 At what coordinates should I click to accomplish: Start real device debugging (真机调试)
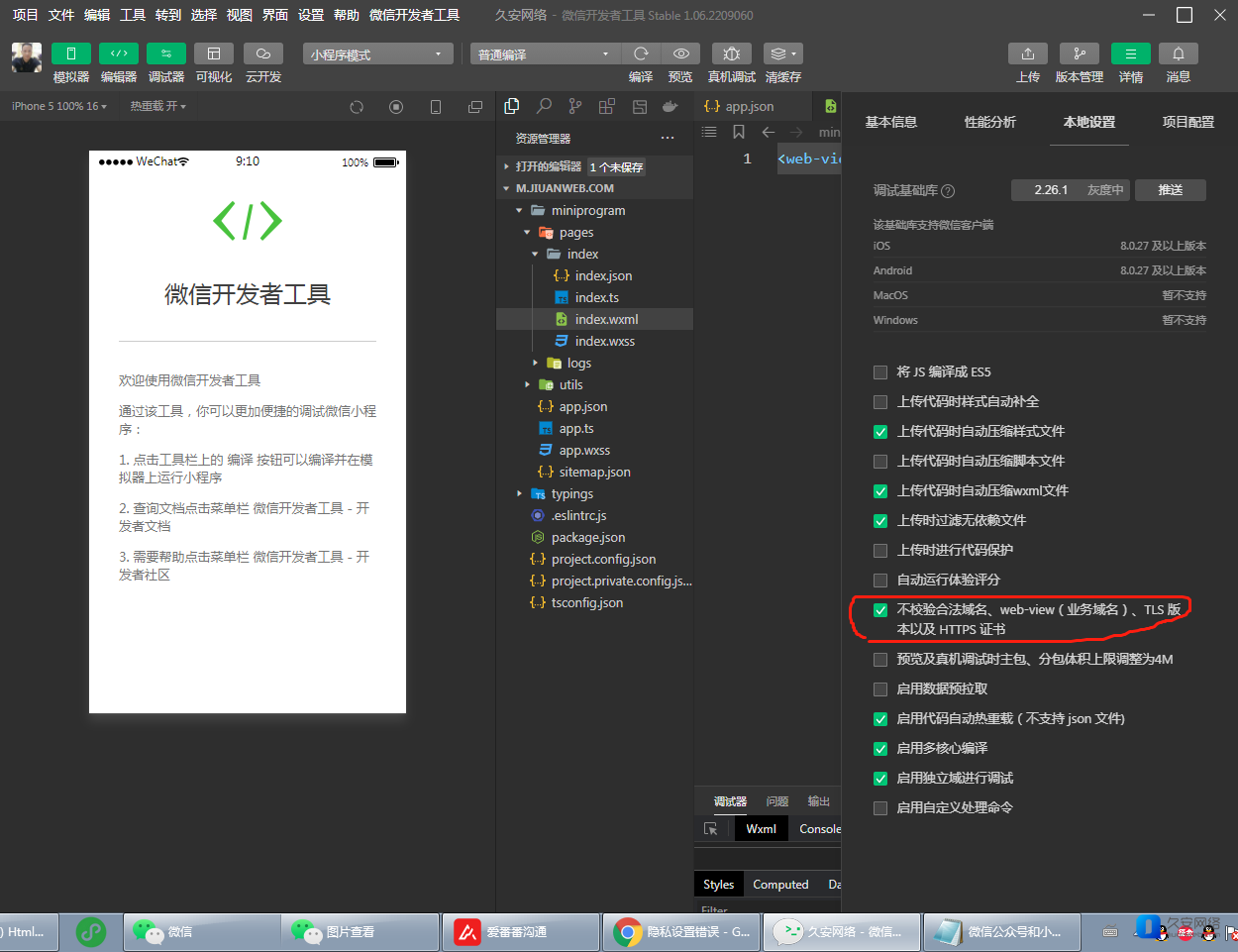(x=732, y=53)
